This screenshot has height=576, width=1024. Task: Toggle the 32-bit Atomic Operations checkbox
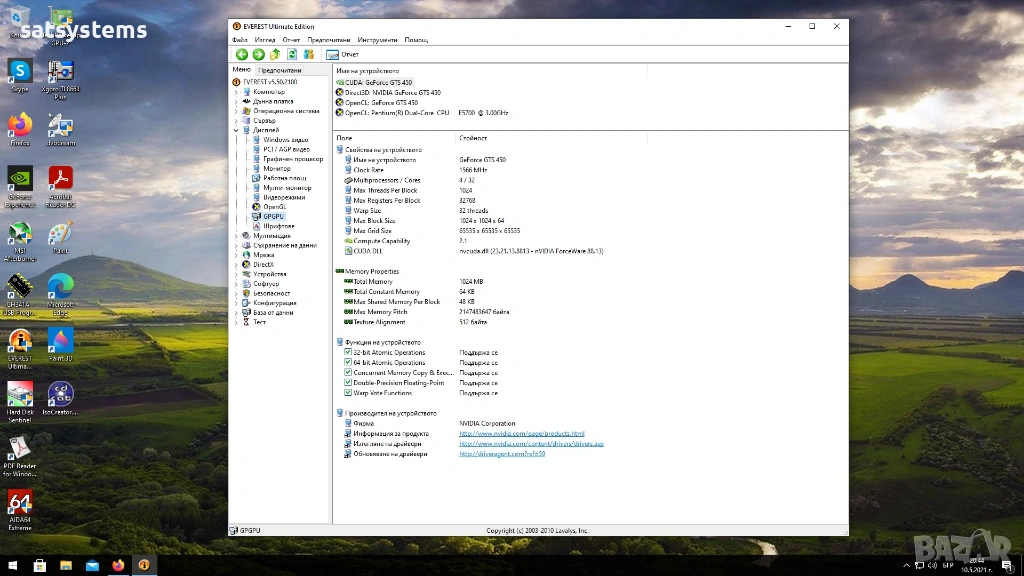pos(347,352)
